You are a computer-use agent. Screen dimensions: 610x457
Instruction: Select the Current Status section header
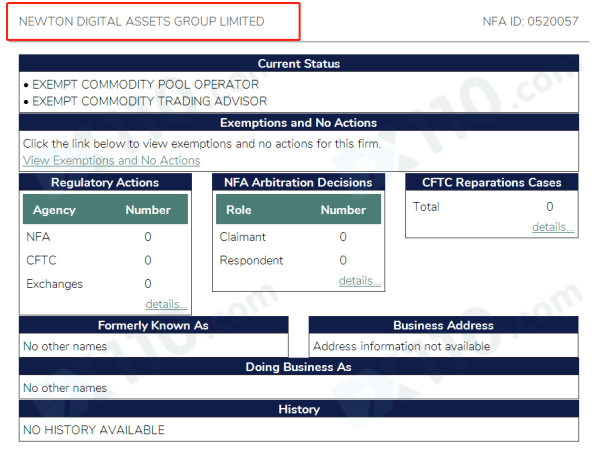[298, 64]
